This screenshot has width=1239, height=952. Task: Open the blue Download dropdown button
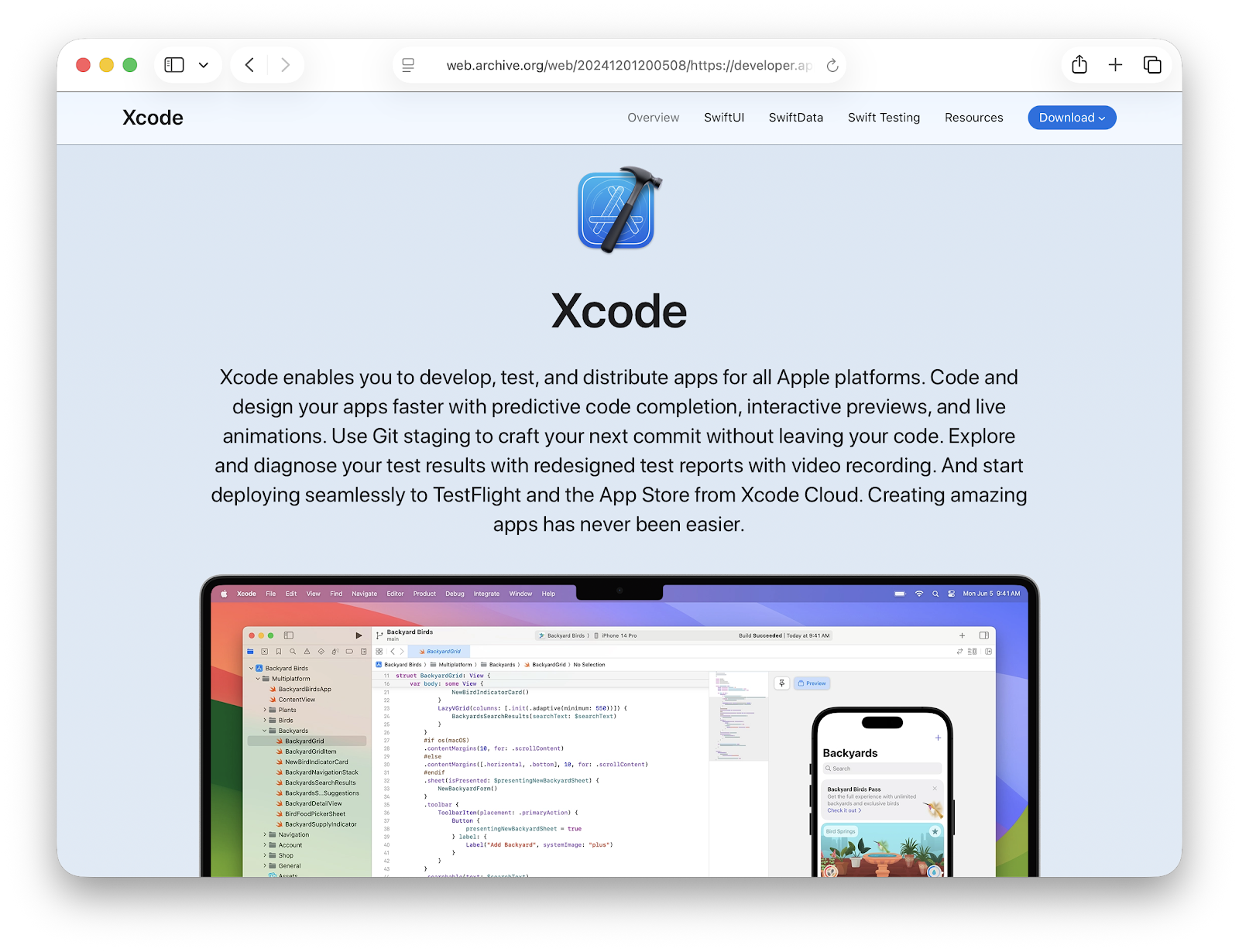pyautogui.click(x=1072, y=118)
